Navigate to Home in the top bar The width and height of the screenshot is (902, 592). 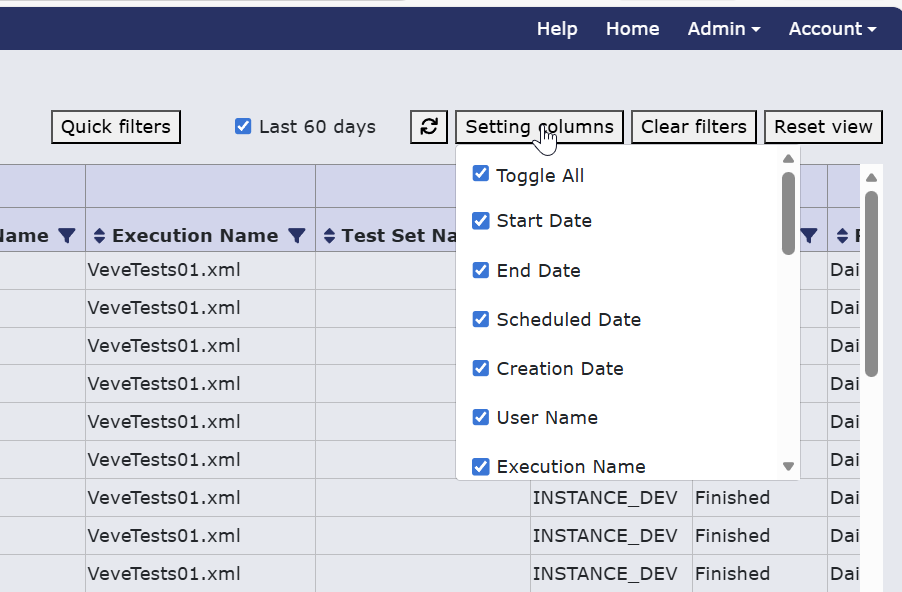click(633, 29)
